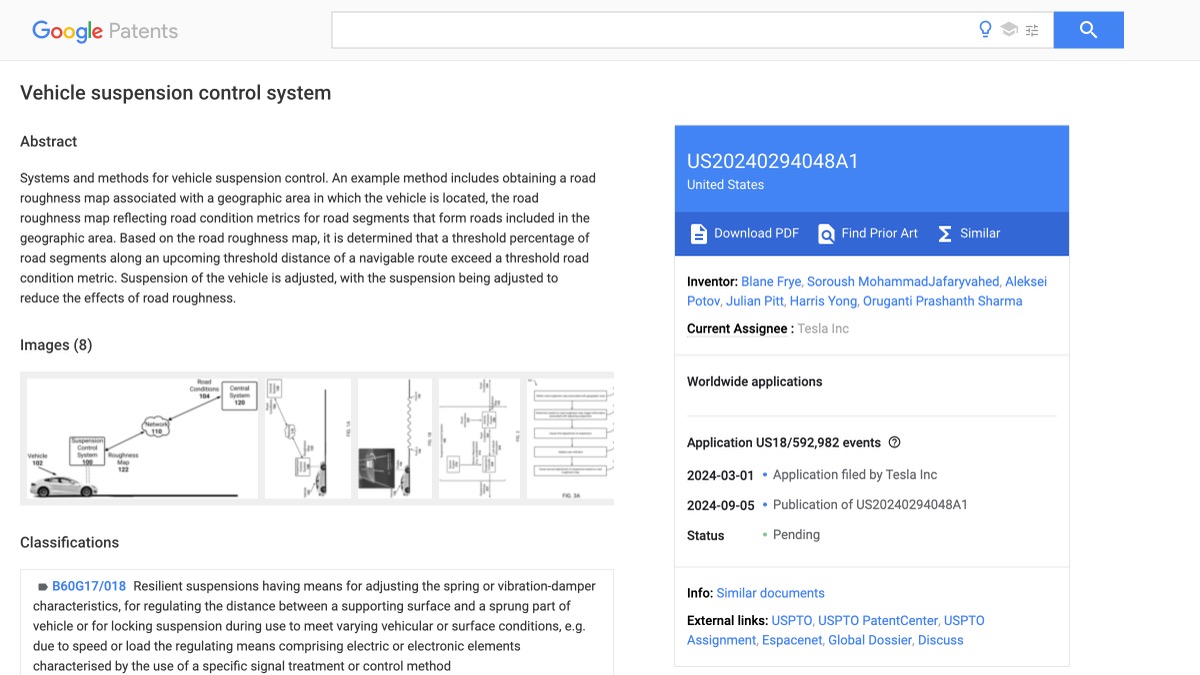Viewport: 1200px width, 675px height.
Task: Click the lightbulb search tips icon
Action: 985,30
